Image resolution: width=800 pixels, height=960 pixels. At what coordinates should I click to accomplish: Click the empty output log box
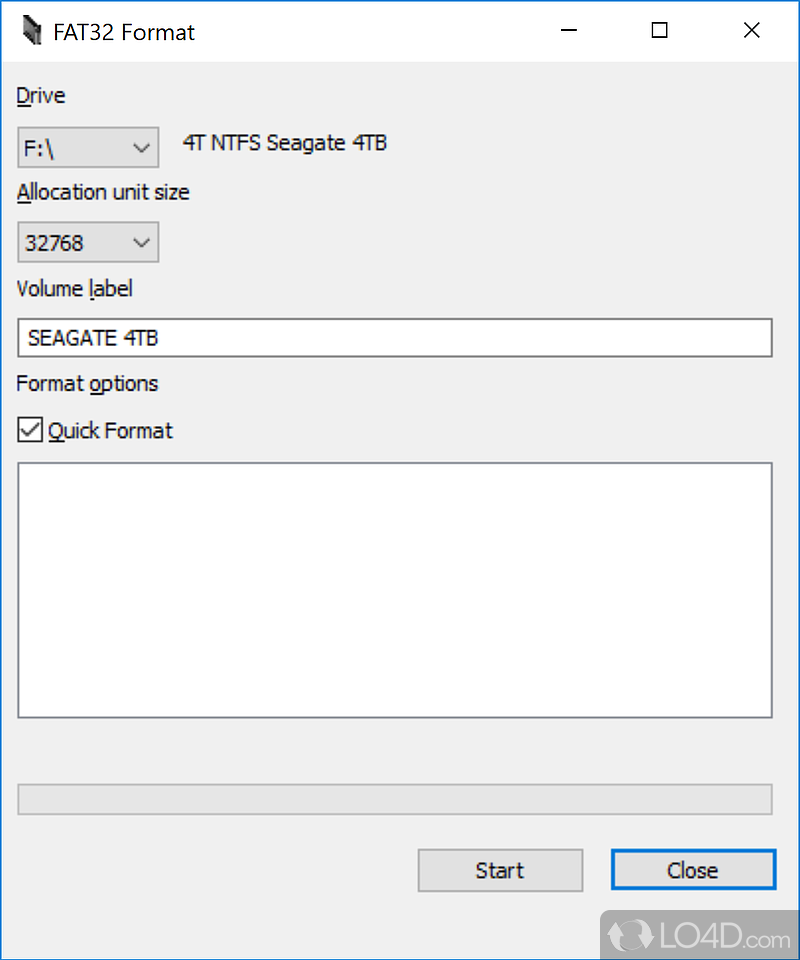coord(395,590)
